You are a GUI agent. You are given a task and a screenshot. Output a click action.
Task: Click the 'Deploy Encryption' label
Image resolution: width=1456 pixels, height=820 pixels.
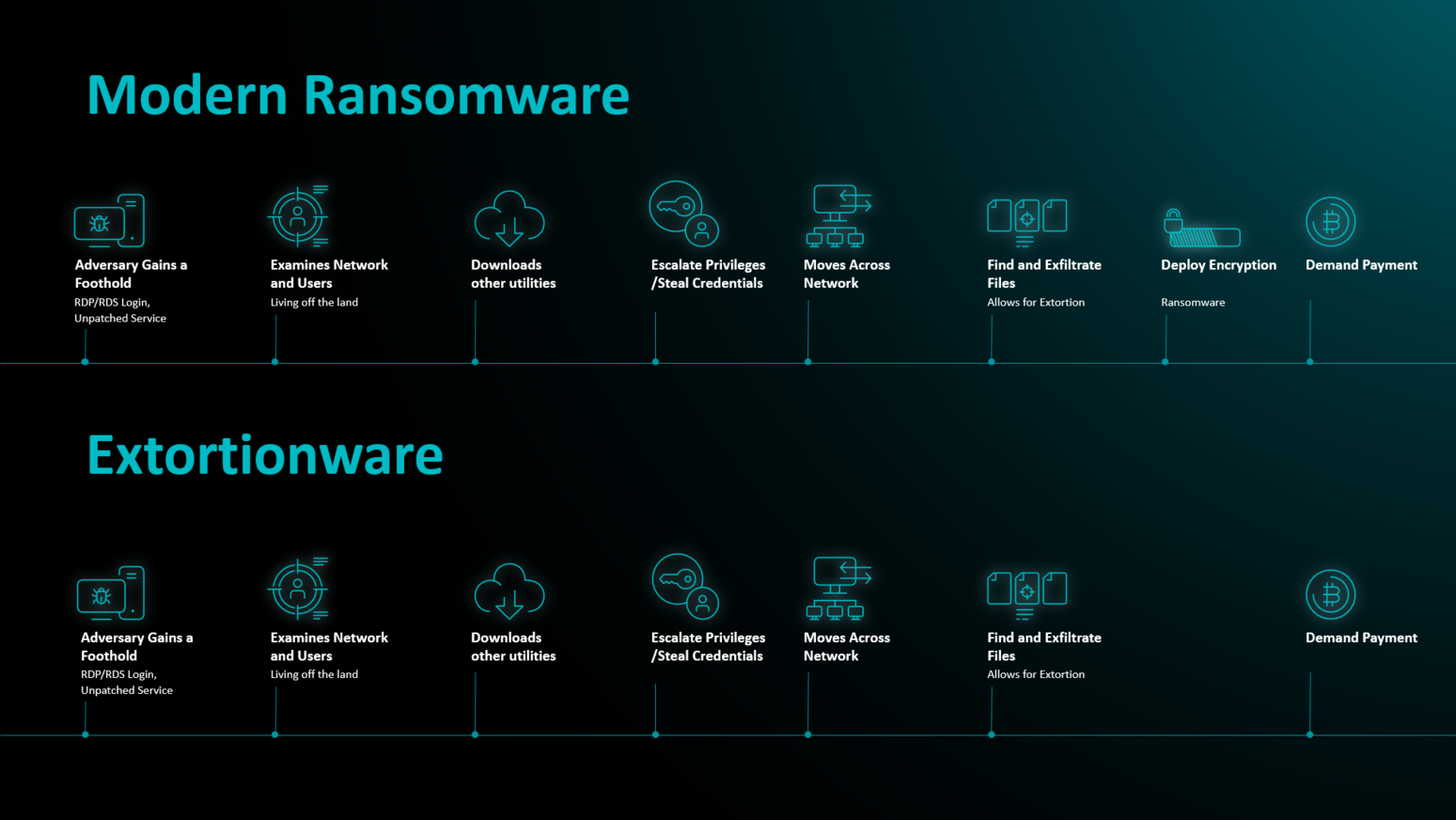tap(1218, 265)
